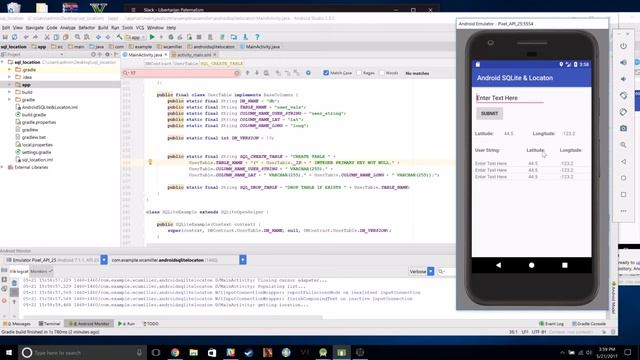
Task: Click the logcat search filter field
Action: 446,271
